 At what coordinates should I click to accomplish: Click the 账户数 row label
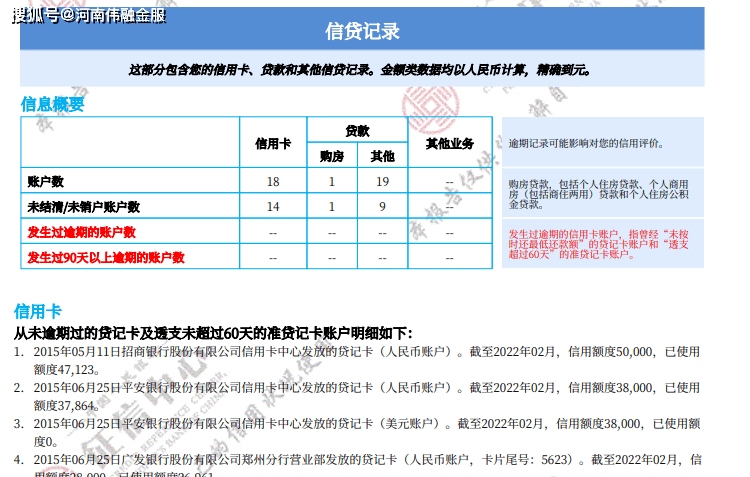(x=45, y=181)
